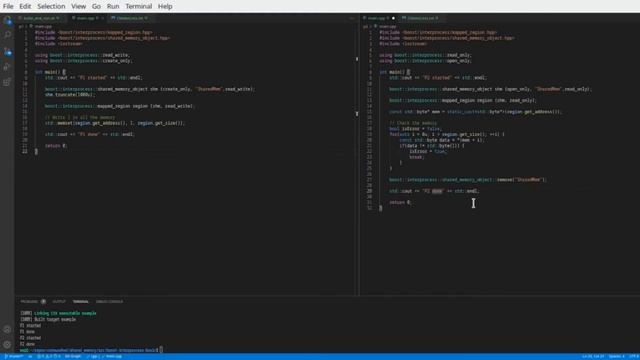Click the shared_memory_object open_only line

[490, 89]
